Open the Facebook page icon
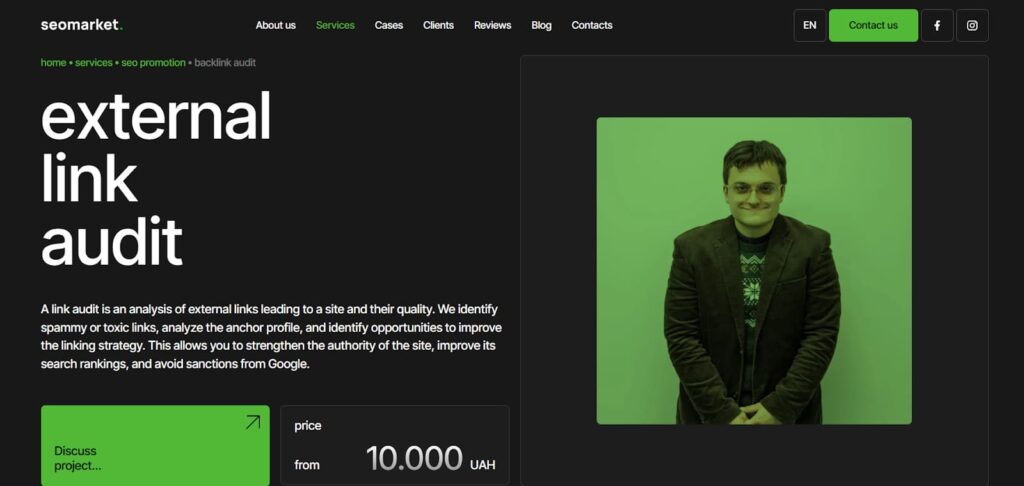The image size is (1024, 486). (937, 25)
